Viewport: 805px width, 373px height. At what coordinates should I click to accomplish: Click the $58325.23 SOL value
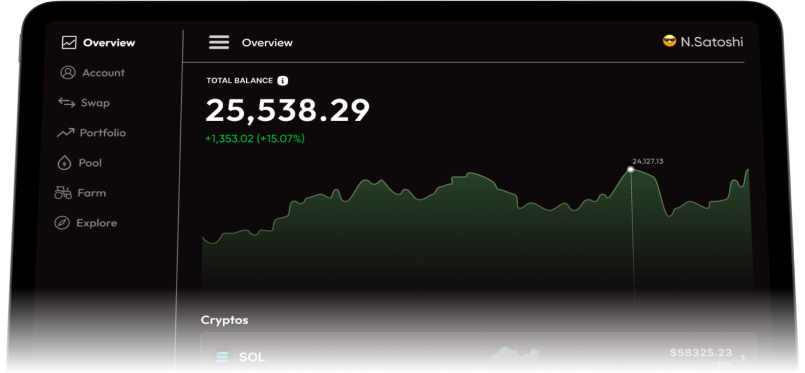pos(701,352)
